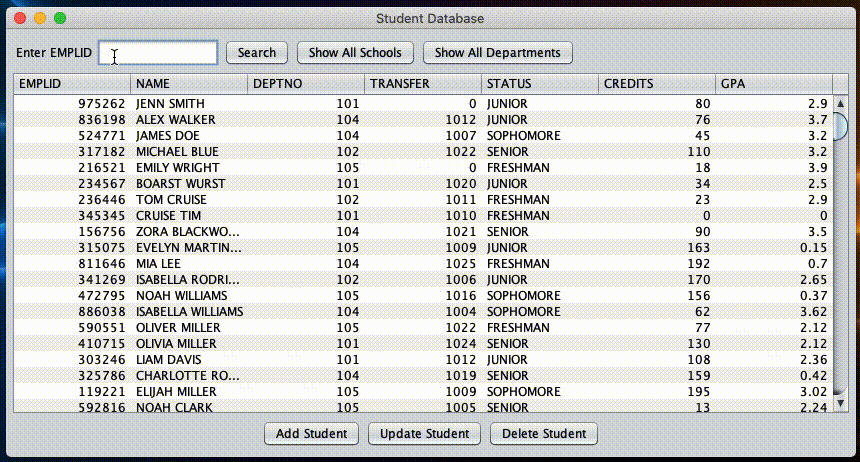
Task: Show All Schools button
Action: (x=355, y=53)
